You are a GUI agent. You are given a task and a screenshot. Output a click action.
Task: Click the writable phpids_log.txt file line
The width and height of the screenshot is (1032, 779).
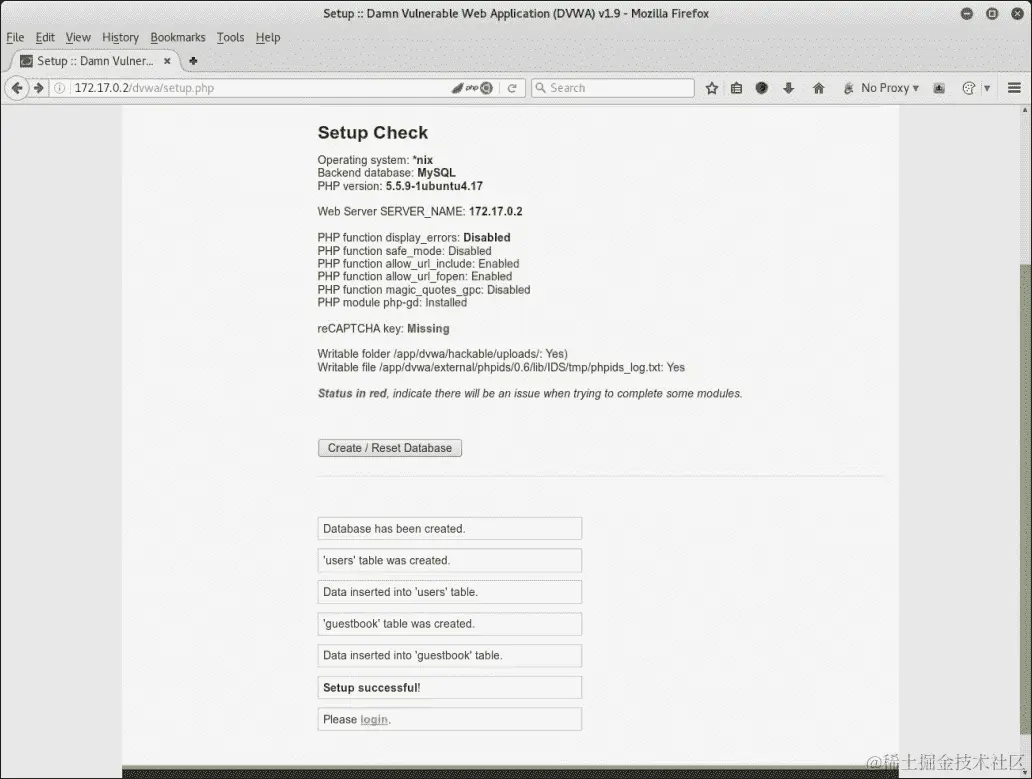click(x=501, y=367)
